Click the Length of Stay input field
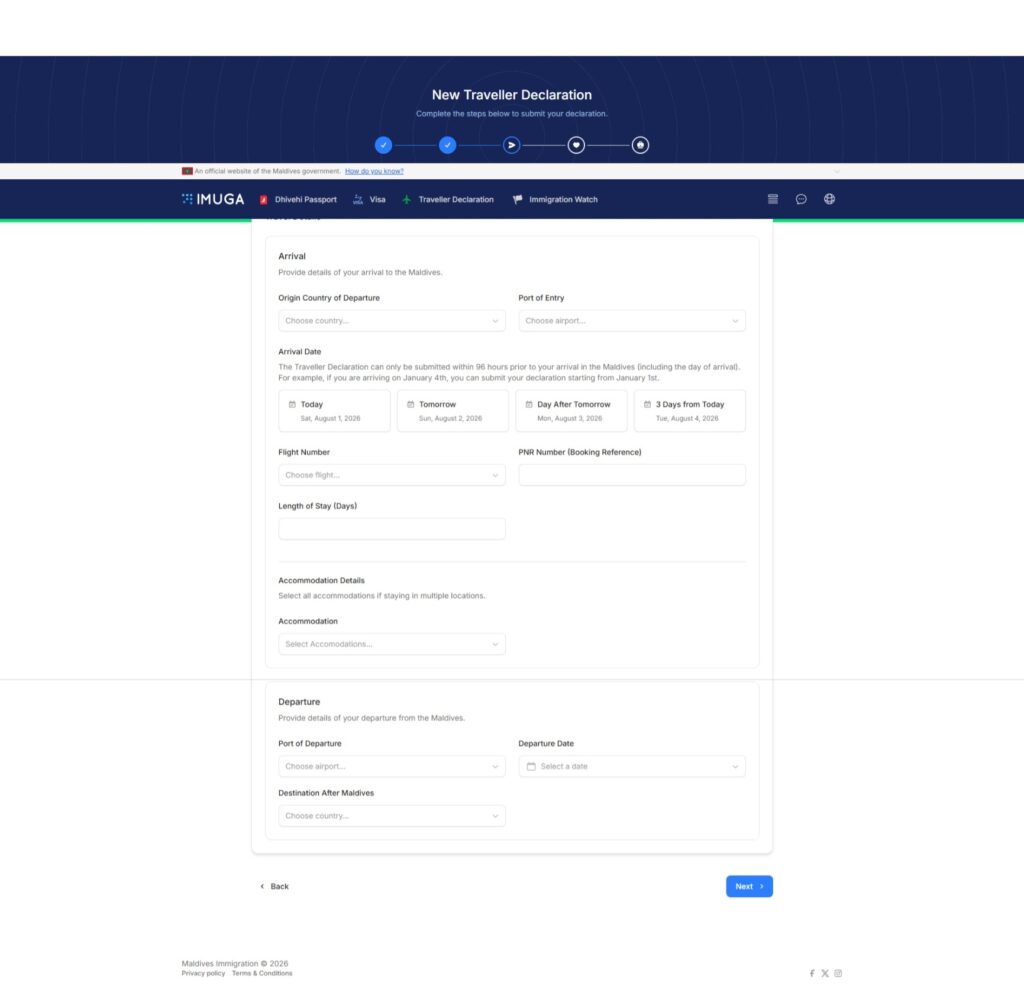Image resolution: width=1024 pixels, height=1005 pixels. tap(392, 529)
